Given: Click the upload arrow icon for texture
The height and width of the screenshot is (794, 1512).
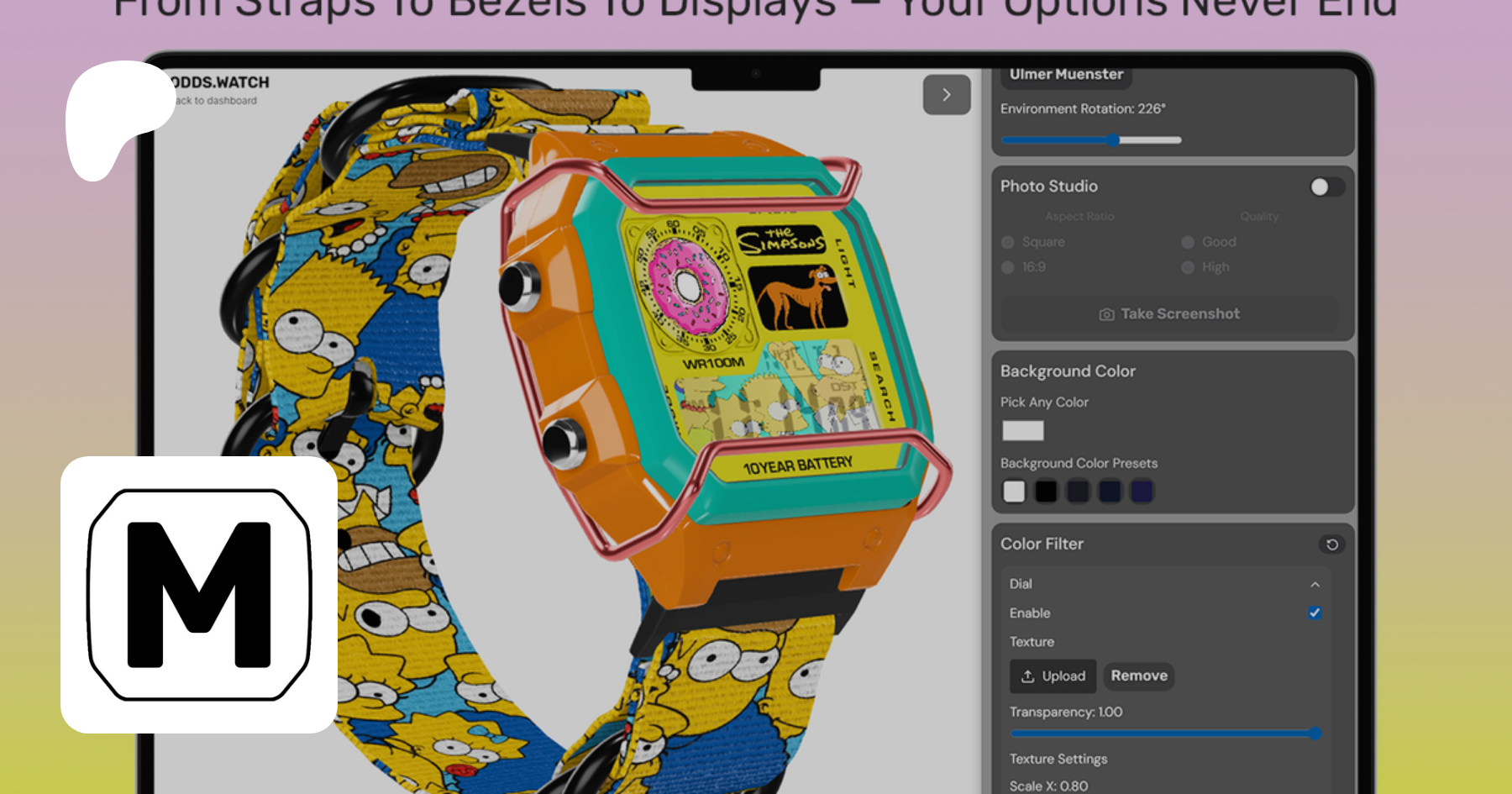Looking at the screenshot, I should 1027,676.
